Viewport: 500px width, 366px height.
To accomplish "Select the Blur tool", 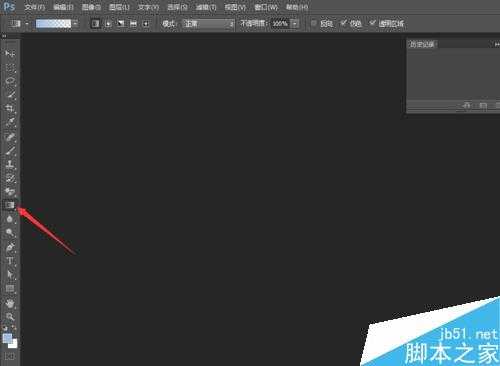I will 10,219.
